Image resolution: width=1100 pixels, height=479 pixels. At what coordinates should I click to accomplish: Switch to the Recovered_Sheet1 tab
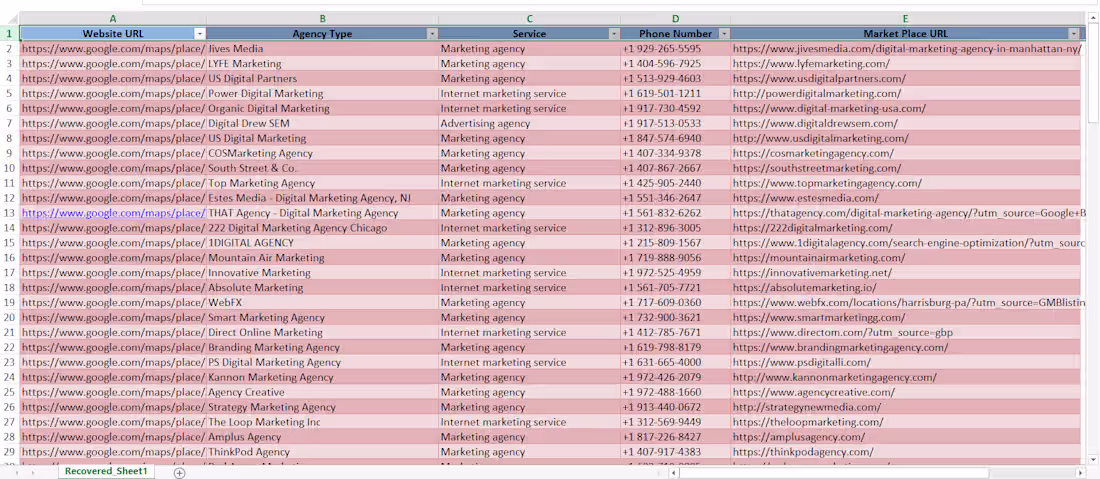click(x=106, y=471)
